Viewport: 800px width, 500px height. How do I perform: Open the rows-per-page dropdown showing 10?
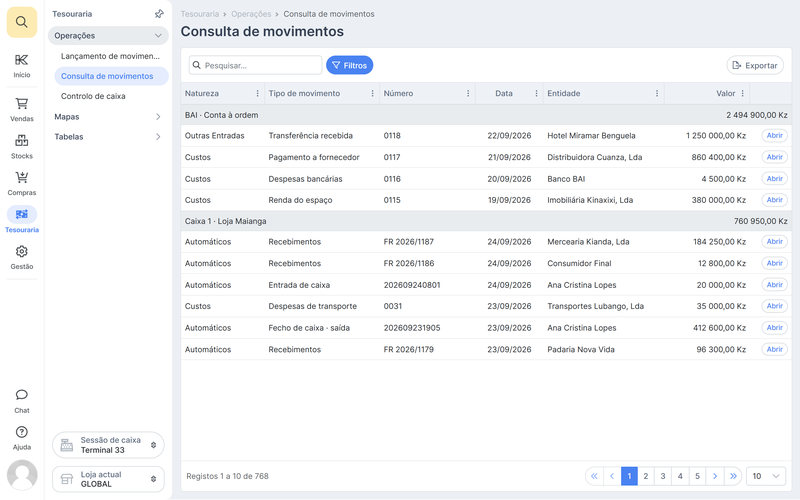tap(766, 476)
